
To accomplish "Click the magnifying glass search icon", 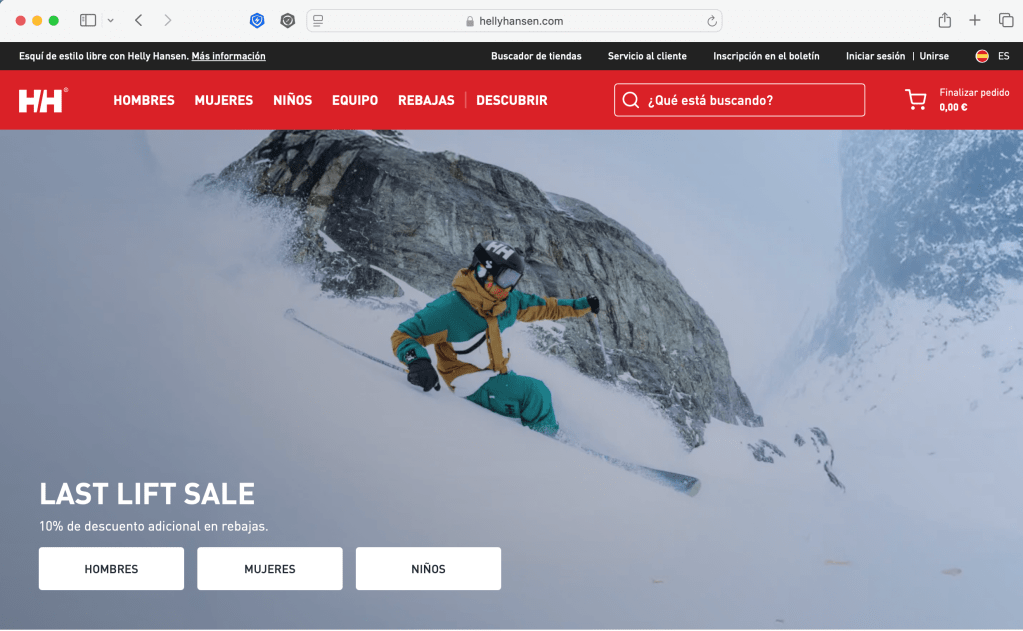I will (x=630, y=100).
